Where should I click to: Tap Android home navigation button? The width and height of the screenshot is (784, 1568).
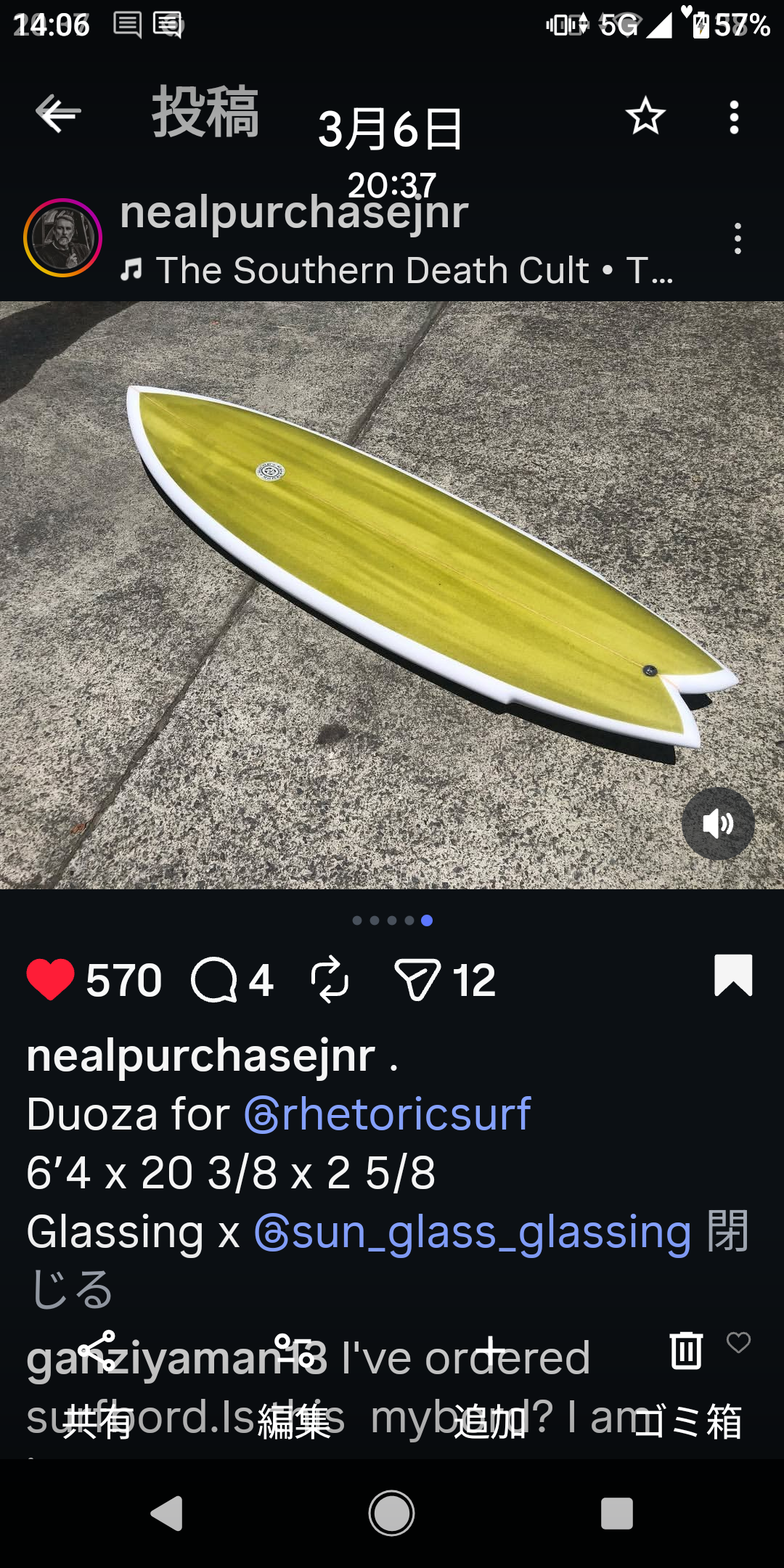(391, 1514)
